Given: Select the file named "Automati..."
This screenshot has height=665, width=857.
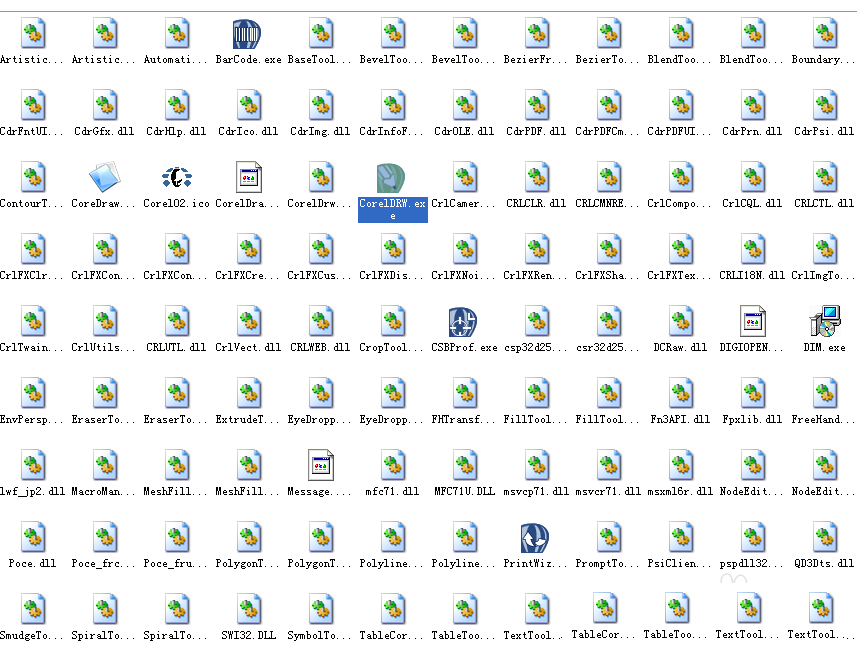Looking at the screenshot, I should pyautogui.click(x=175, y=60).
